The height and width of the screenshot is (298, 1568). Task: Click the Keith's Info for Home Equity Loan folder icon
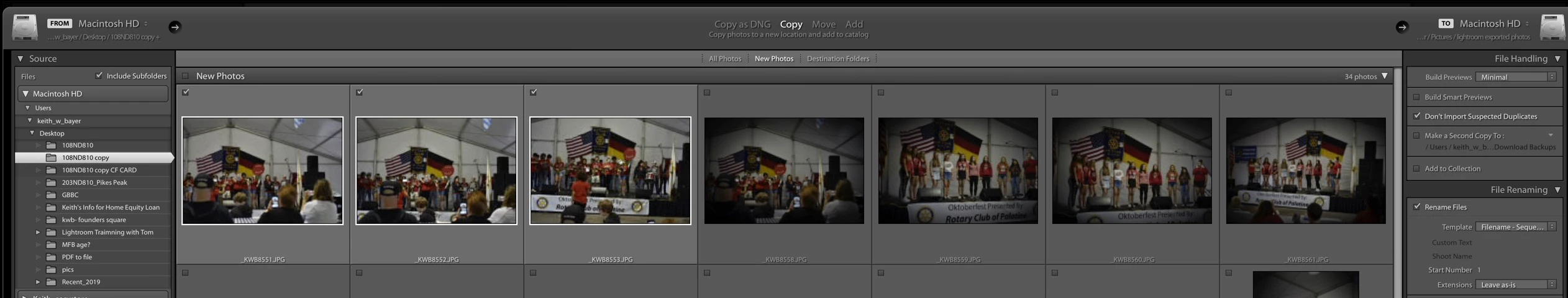pyautogui.click(x=52, y=207)
